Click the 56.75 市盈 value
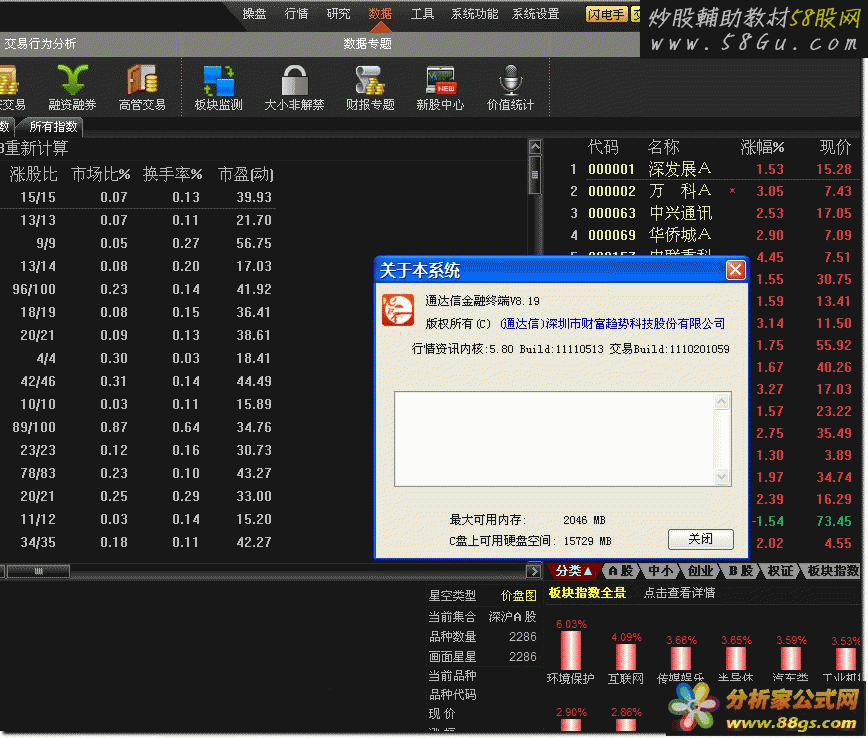 [x=254, y=243]
